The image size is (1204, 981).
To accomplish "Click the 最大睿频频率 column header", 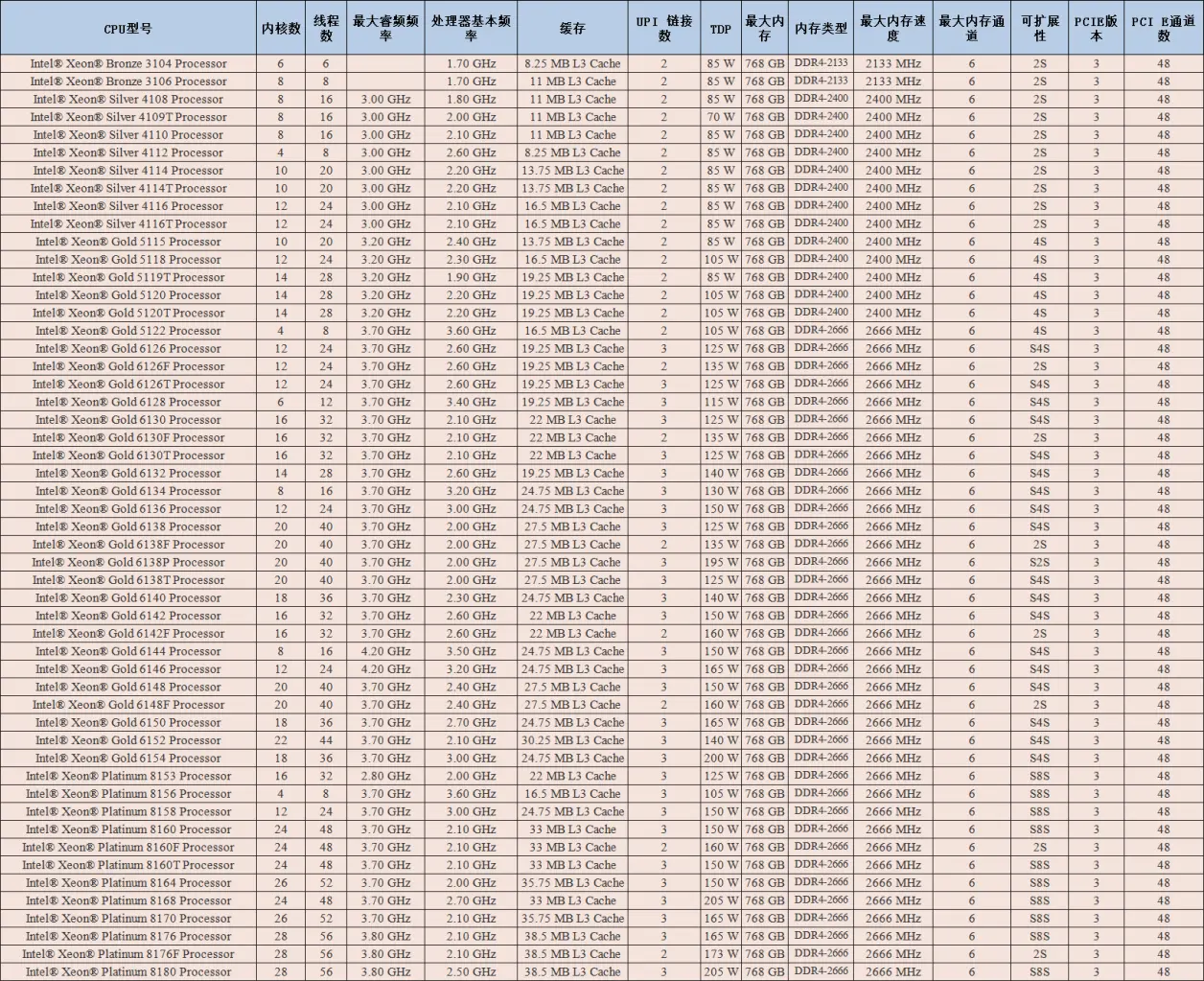I will click(385, 28).
